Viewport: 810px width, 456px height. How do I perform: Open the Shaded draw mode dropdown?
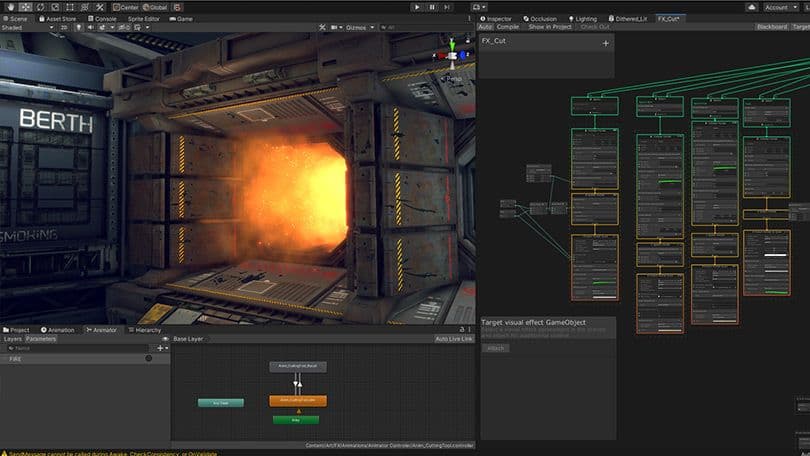tap(24, 28)
